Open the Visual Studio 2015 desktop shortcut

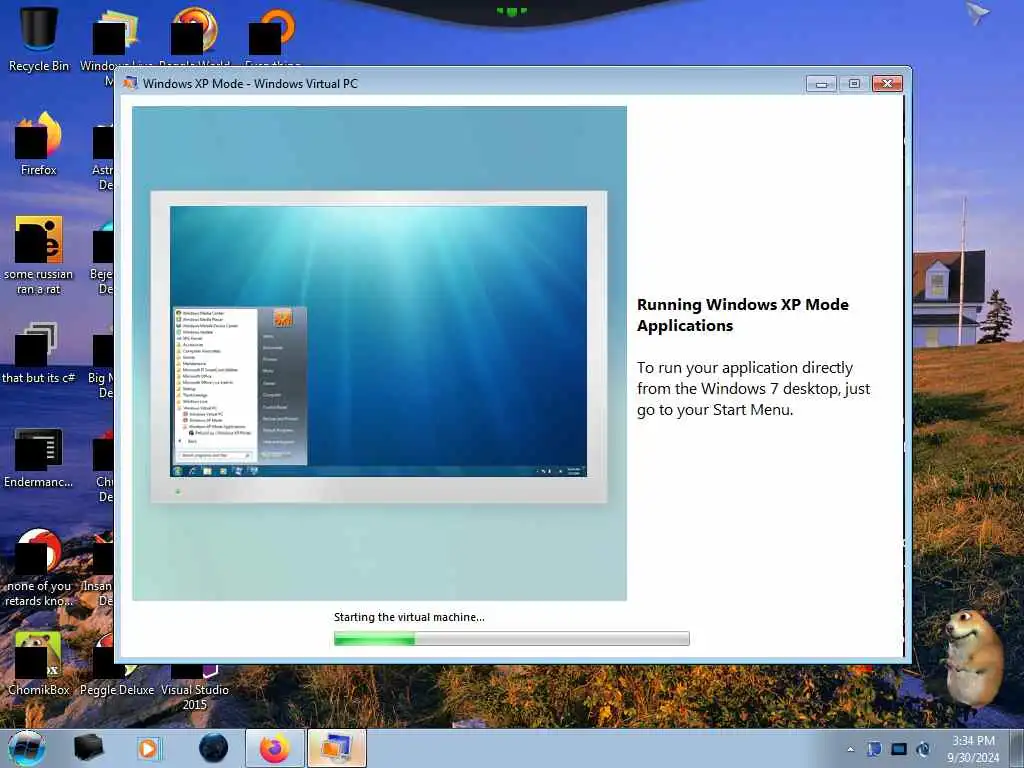click(195, 686)
